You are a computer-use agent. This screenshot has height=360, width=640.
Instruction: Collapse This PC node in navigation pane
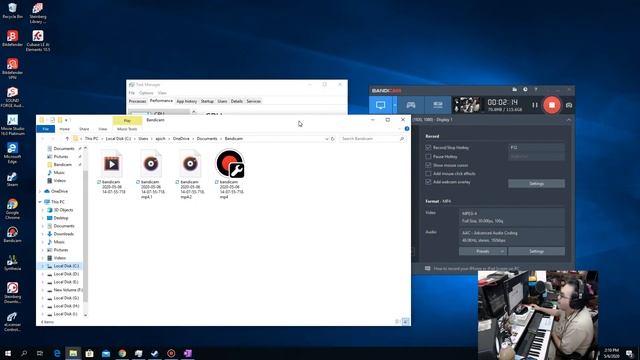(x=40, y=202)
